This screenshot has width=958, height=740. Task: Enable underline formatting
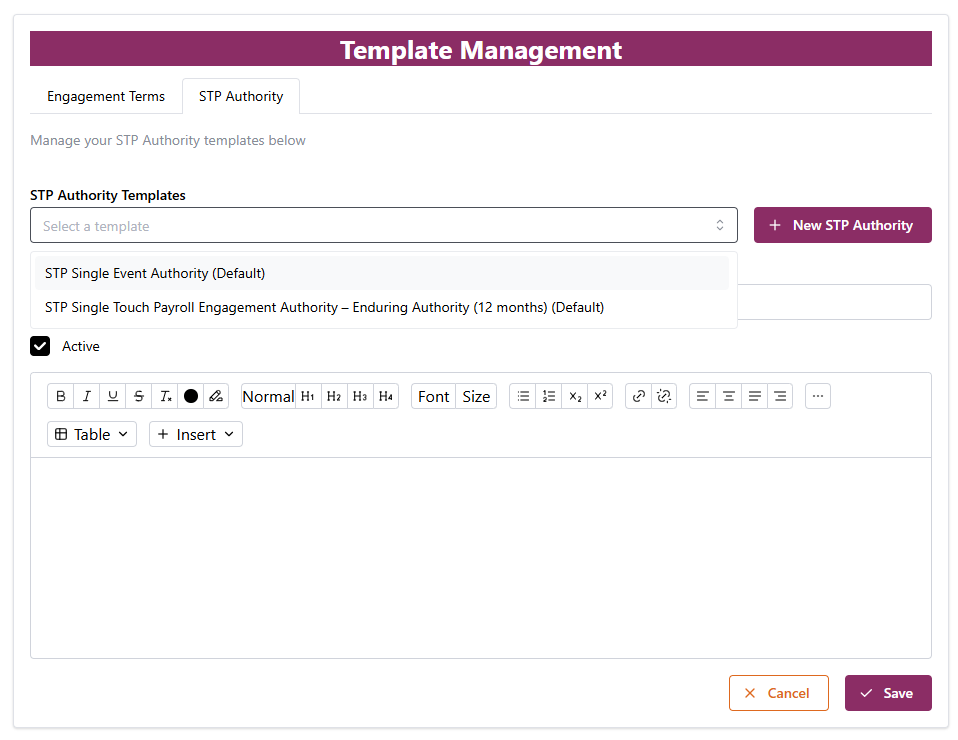[x=113, y=396]
